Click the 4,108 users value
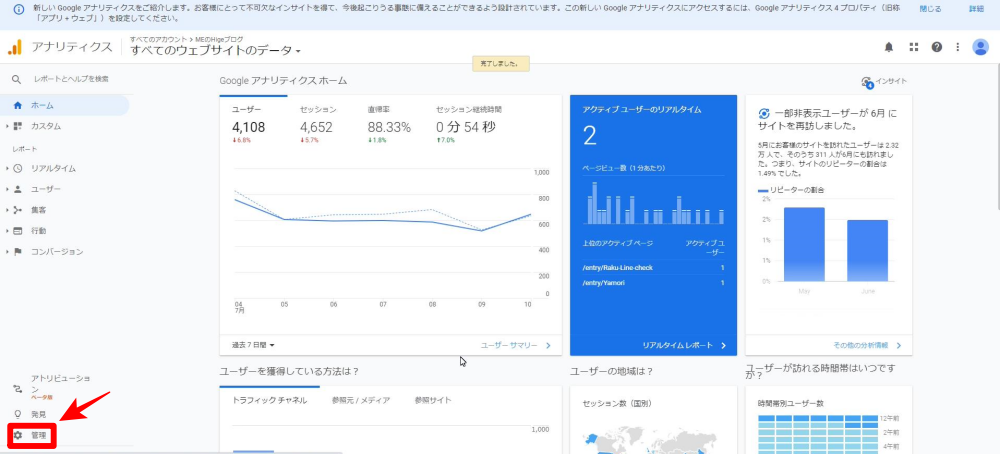 pos(248,128)
